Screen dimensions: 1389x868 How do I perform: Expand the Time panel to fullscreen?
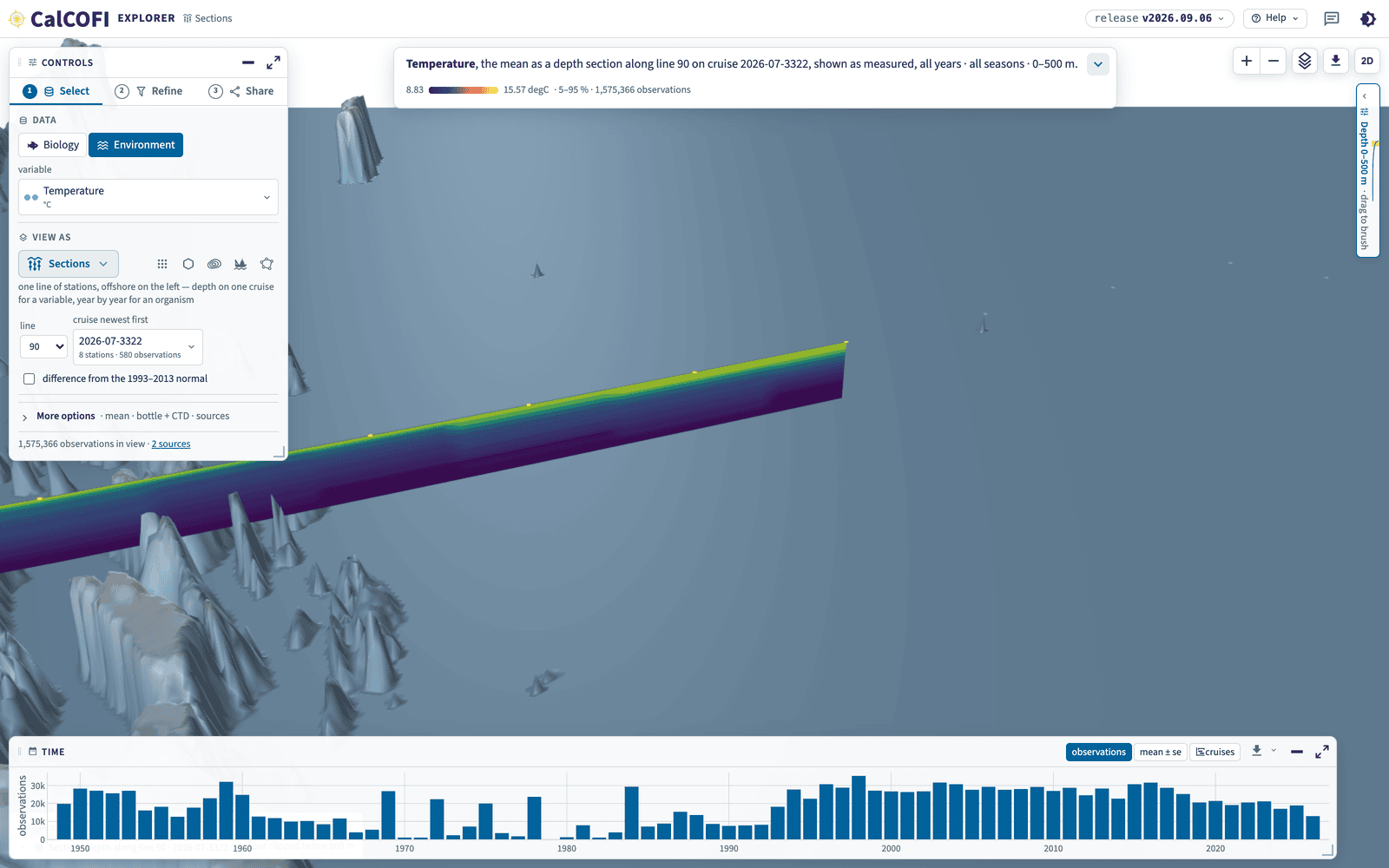click(x=1322, y=752)
